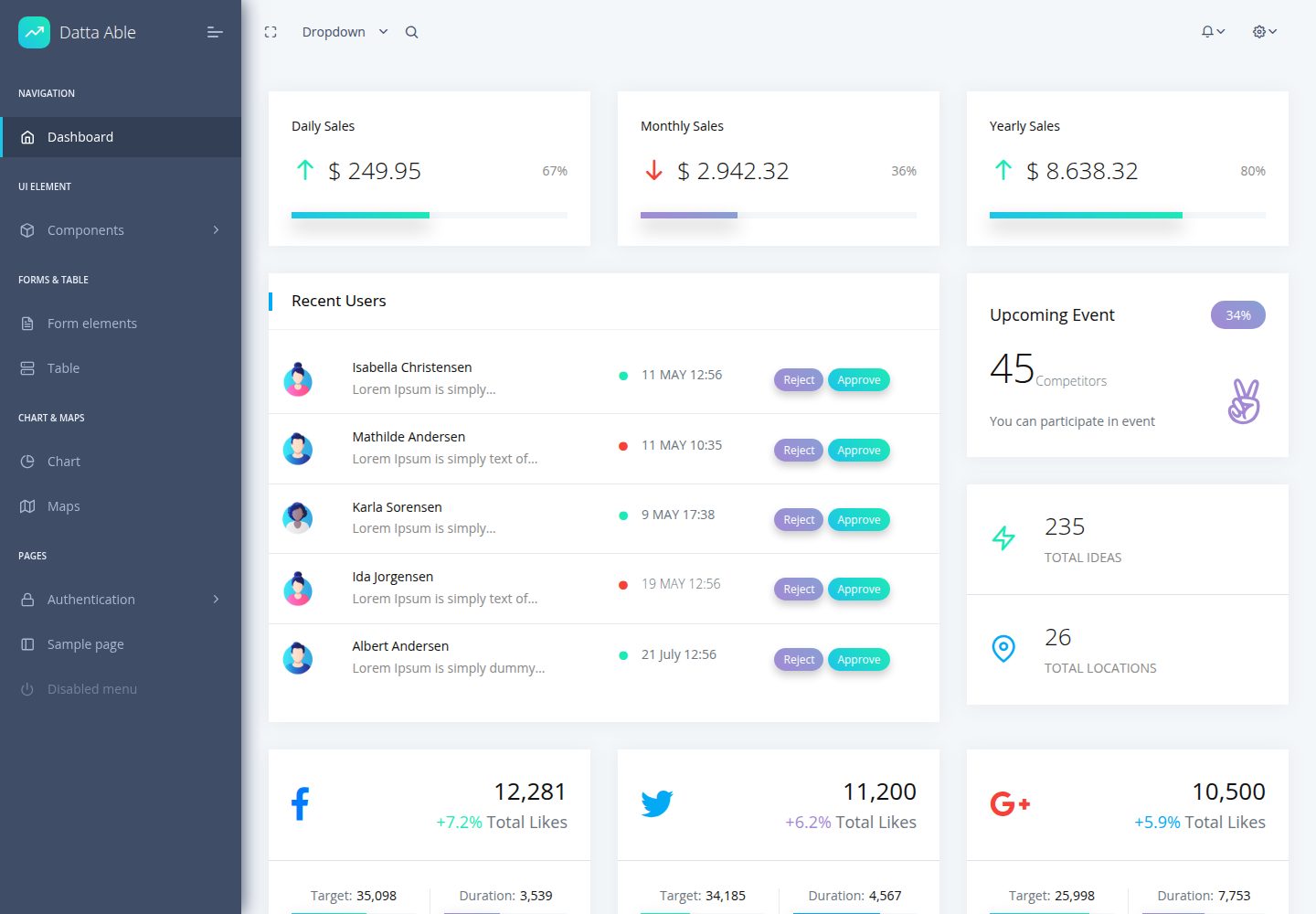Approve Karla Sorensen's request
1316x914 pixels.
coord(859,520)
